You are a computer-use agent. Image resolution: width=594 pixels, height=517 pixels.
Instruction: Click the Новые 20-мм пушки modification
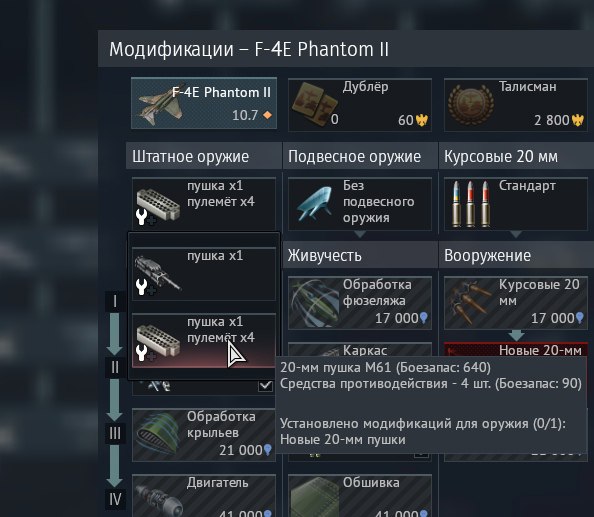pyautogui.click(x=516, y=350)
